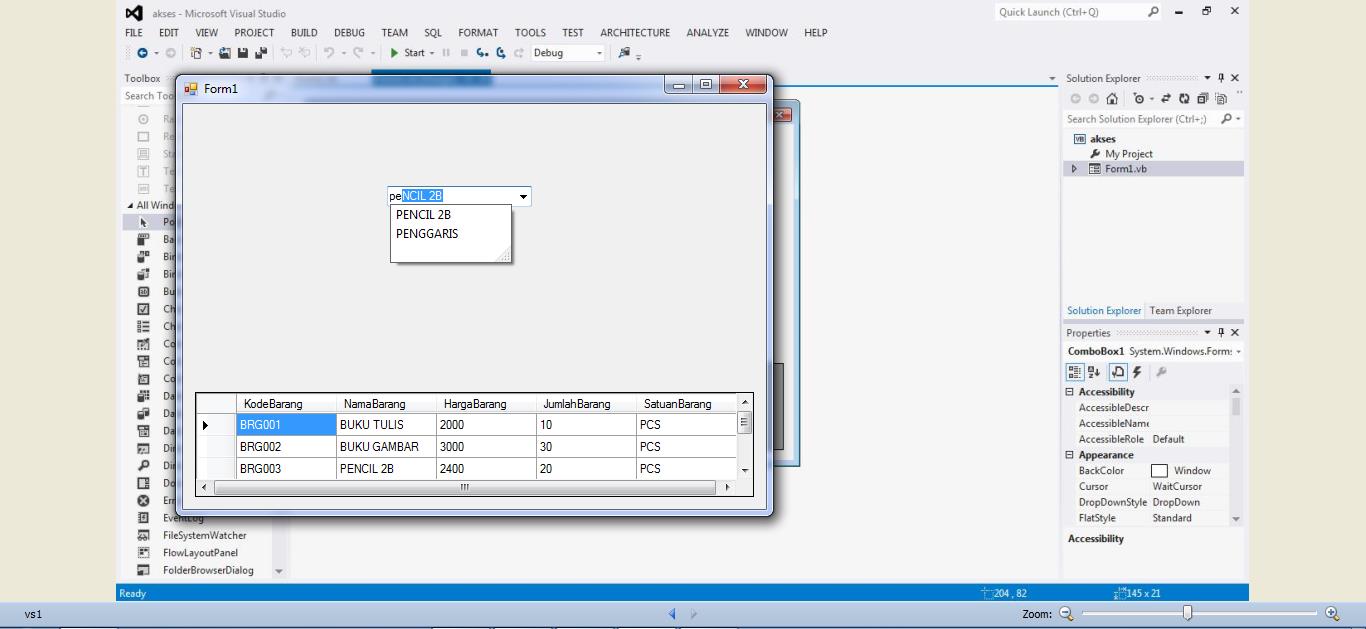
Task: Pin the Solution Explorer panel
Action: click(x=1221, y=78)
